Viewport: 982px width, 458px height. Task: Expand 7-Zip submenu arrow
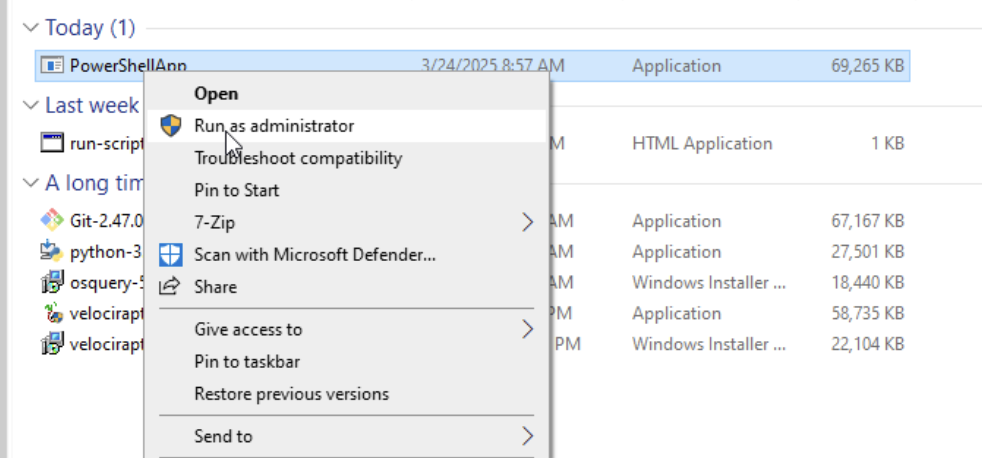pyautogui.click(x=527, y=222)
